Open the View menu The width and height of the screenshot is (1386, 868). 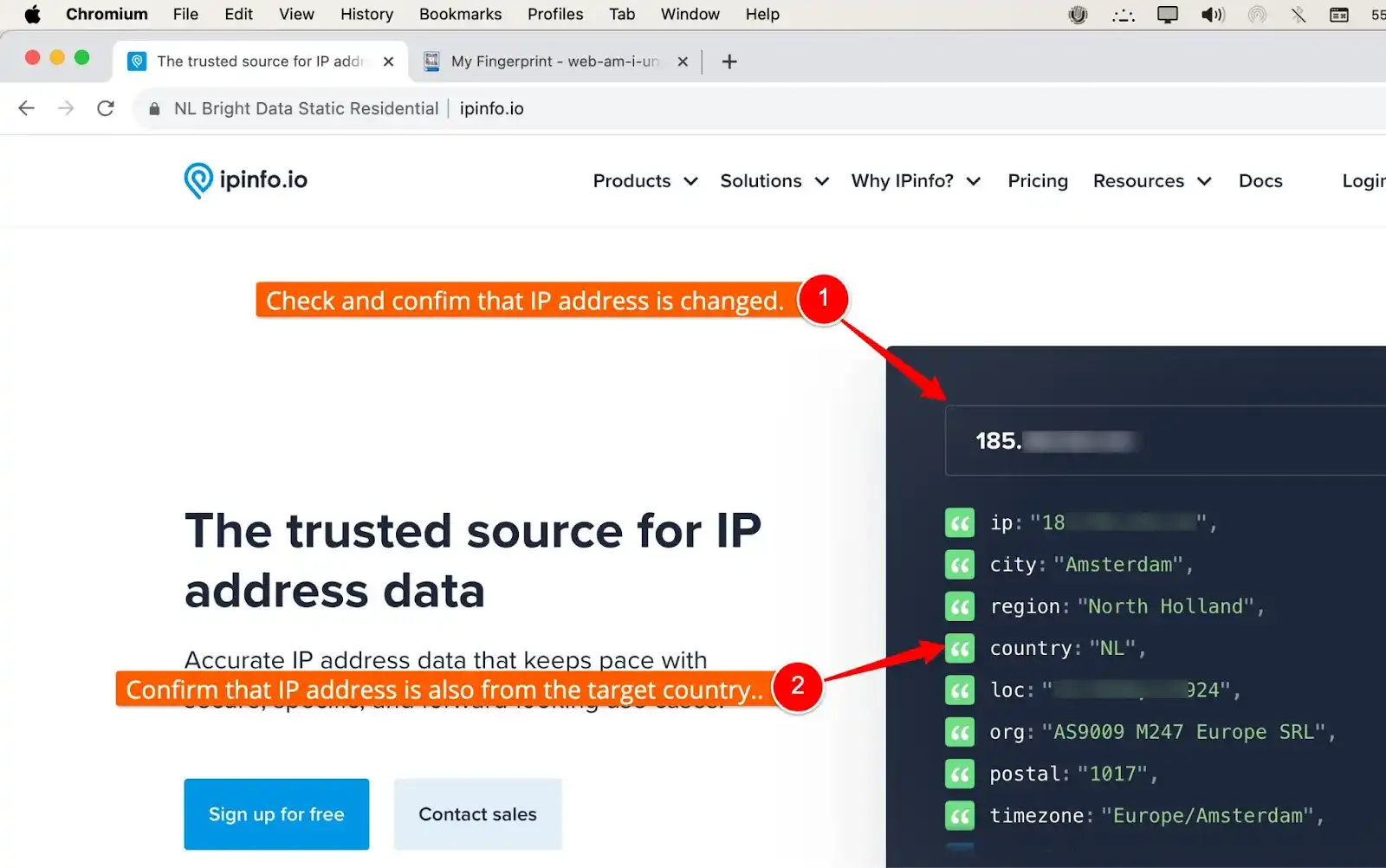tap(296, 14)
